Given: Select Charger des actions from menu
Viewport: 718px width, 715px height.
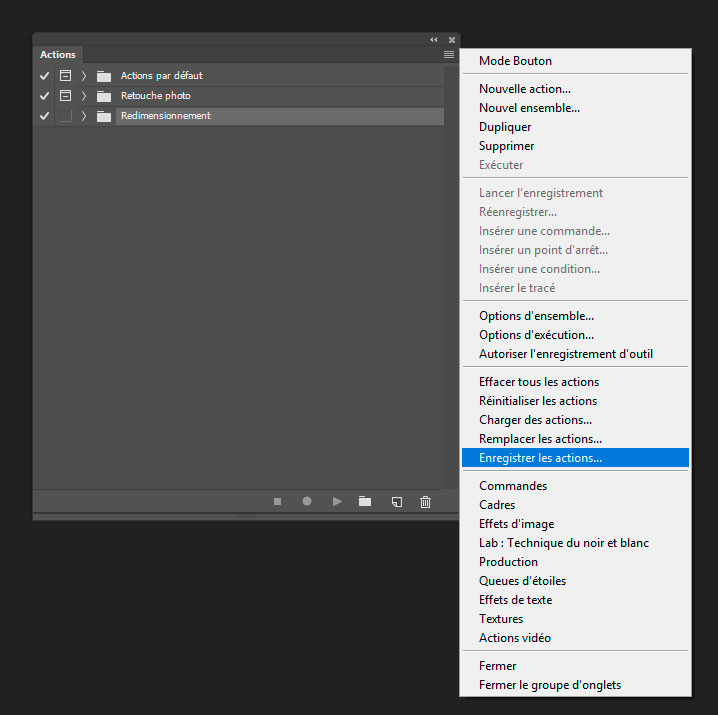Looking at the screenshot, I should coord(535,420).
